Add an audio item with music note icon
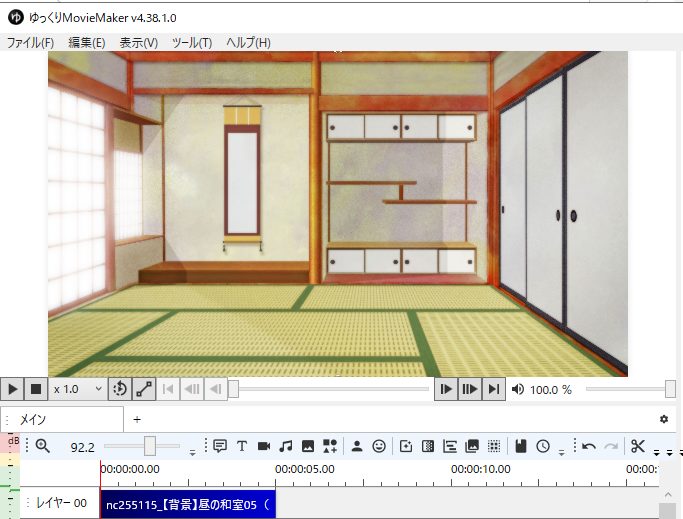 (286, 446)
